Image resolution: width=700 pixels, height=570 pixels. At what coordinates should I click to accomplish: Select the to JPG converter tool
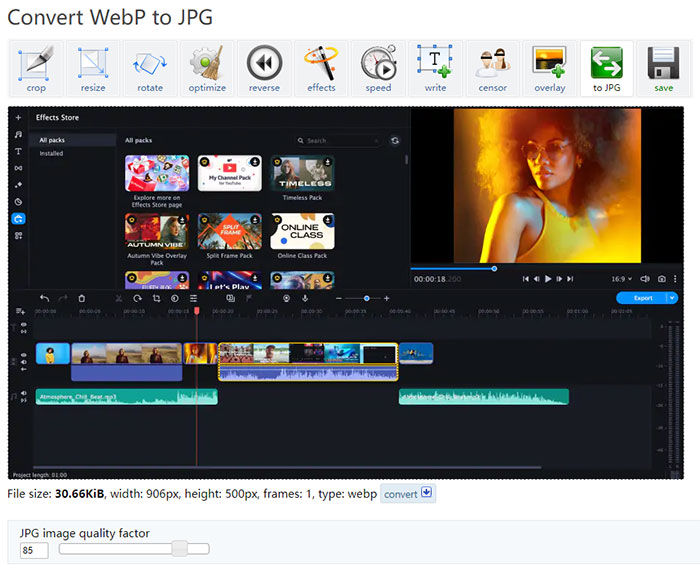pos(607,68)
